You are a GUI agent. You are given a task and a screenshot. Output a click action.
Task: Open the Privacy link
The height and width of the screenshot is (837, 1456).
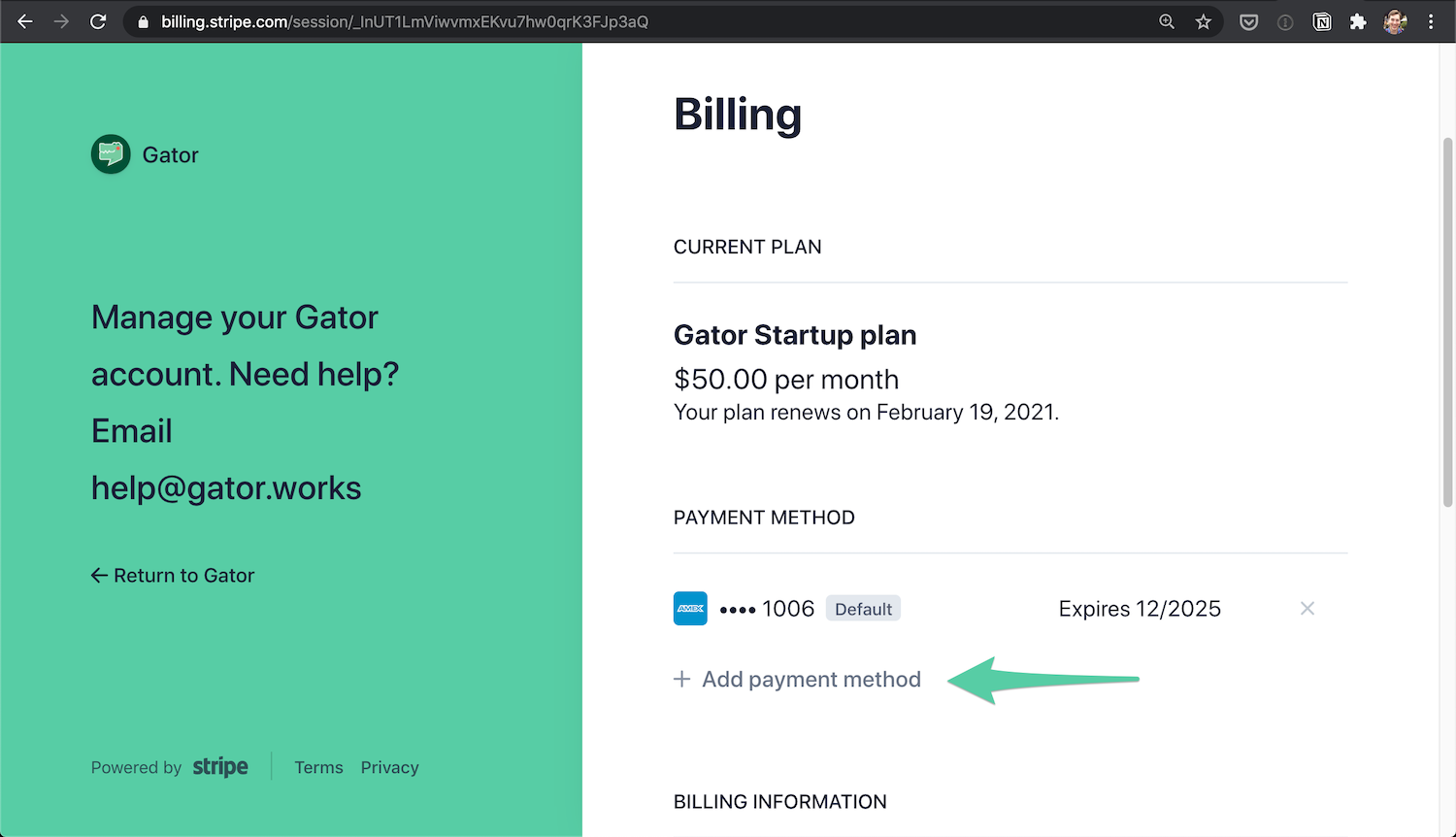pyautogui.click(x=389, y=767)
